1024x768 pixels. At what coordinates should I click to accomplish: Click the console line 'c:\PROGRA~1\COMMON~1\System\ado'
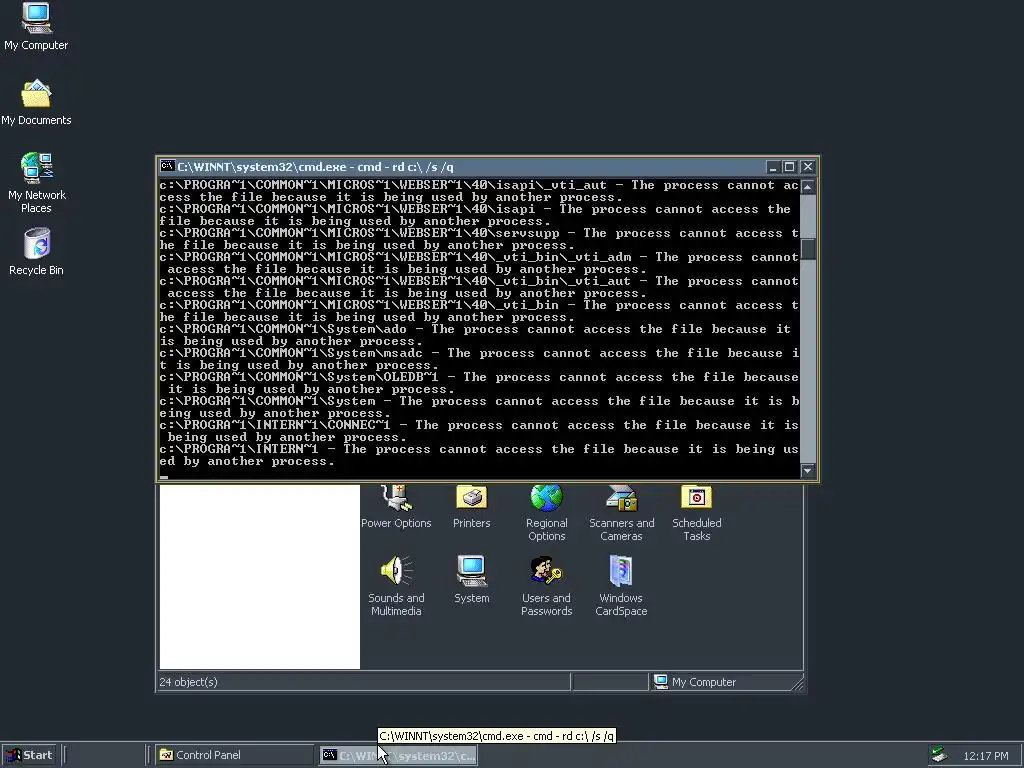coord(479,335)
